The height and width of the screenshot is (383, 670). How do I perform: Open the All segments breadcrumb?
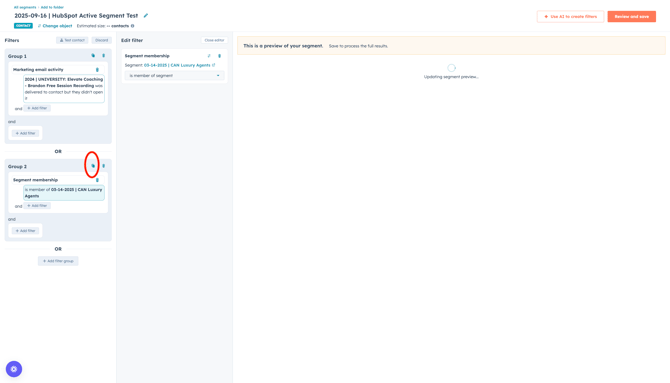click(x=25, y=7)
